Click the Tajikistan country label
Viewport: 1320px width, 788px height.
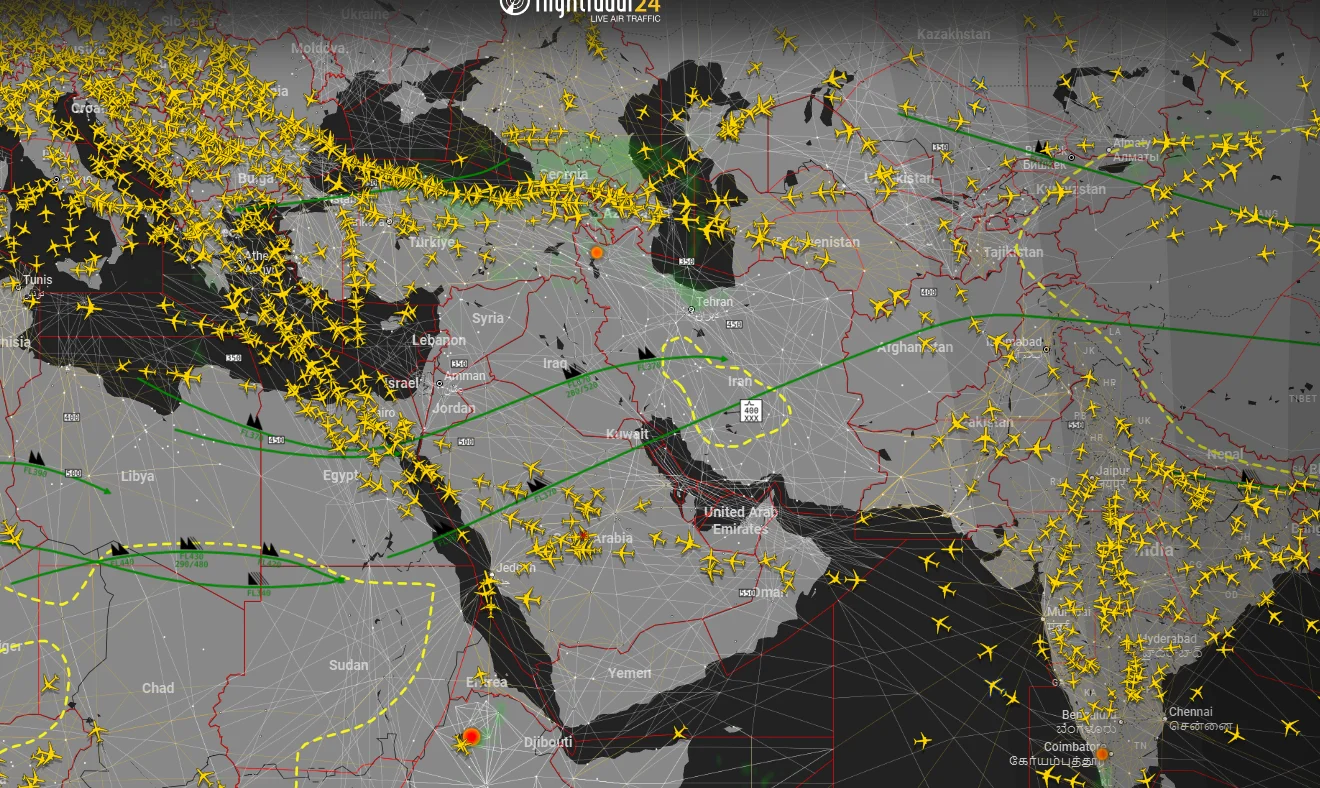1013,253
